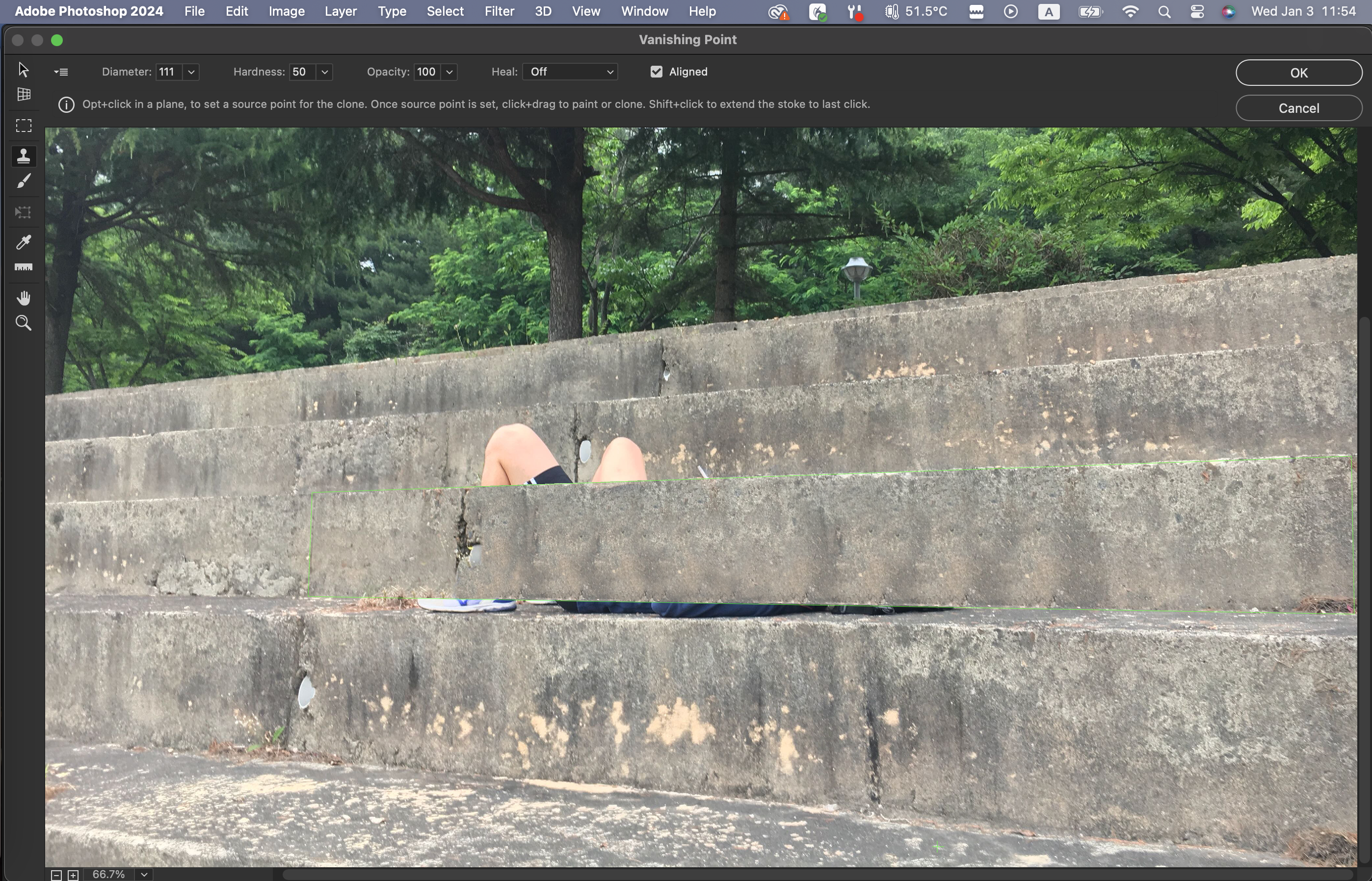Uncheck the Aligned checkbox
The width and height of the screenshot is (1372, 881).
(656, 72)
